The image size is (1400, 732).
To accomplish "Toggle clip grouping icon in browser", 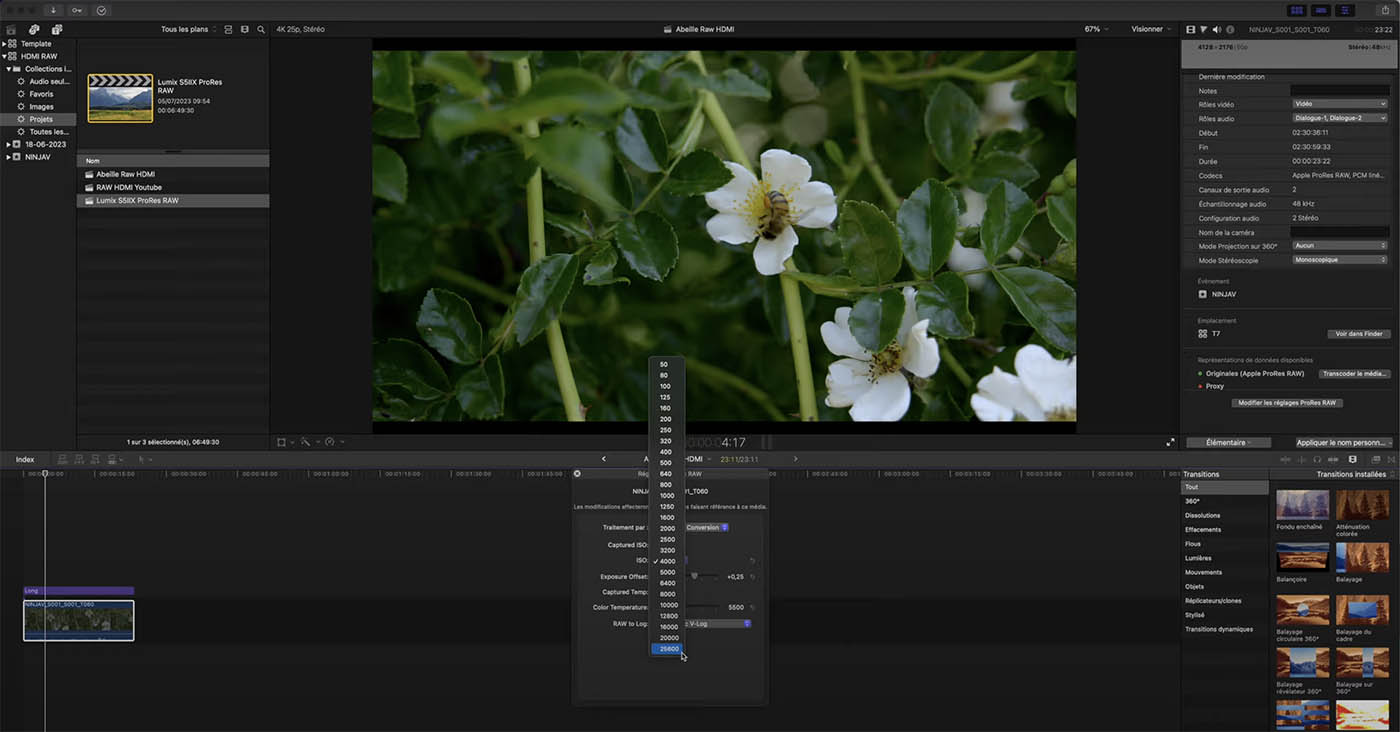I will 228,29.
